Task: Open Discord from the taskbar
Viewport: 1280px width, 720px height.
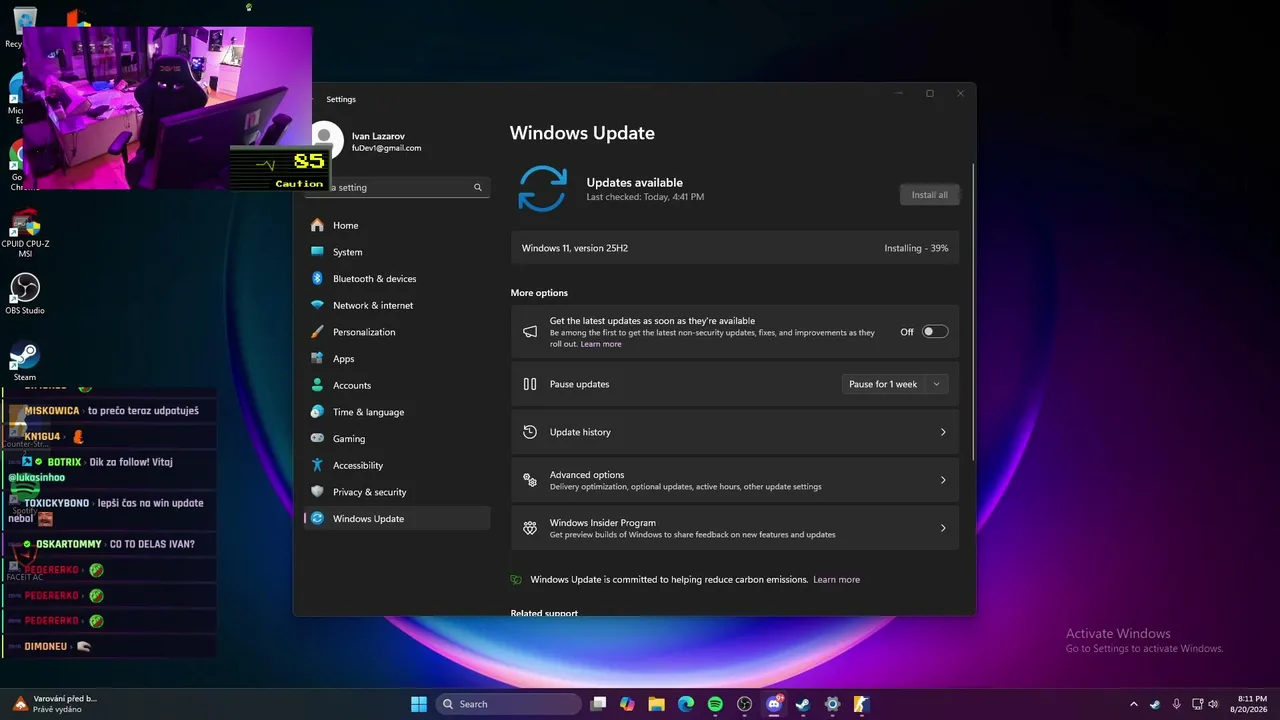Action: click(774, 704)
